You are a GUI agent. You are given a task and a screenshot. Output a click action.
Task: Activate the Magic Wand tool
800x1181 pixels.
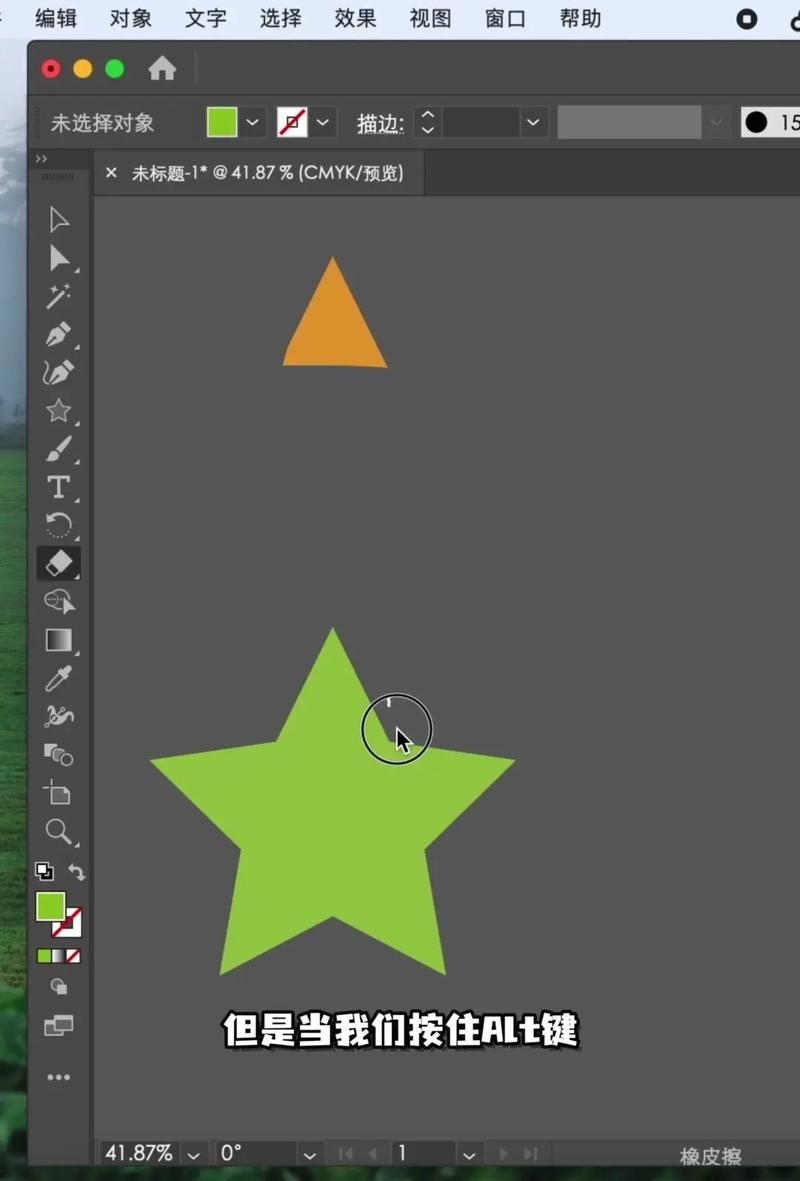tap(58, 296)
